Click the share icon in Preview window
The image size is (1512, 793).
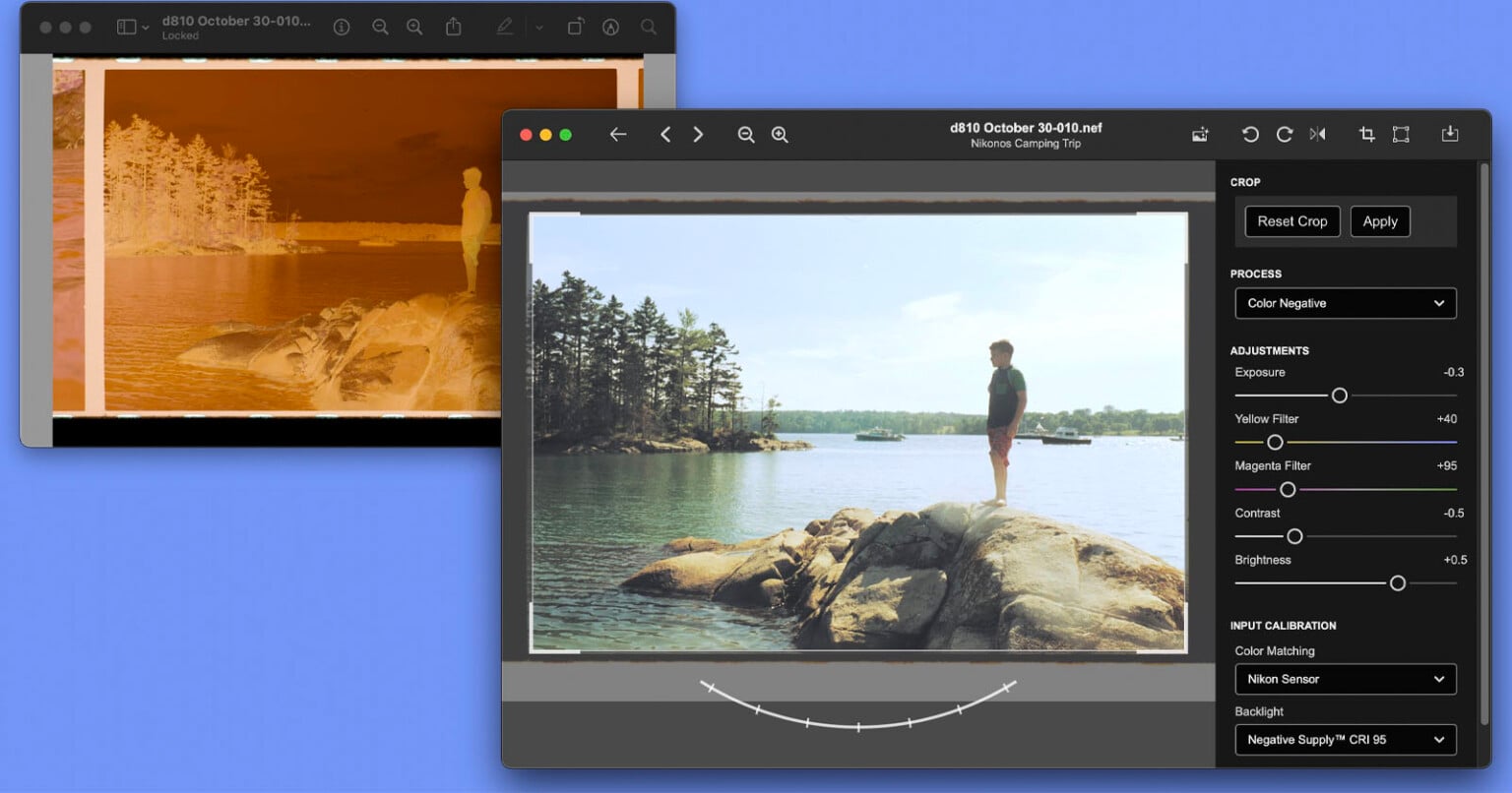[454, 28]
